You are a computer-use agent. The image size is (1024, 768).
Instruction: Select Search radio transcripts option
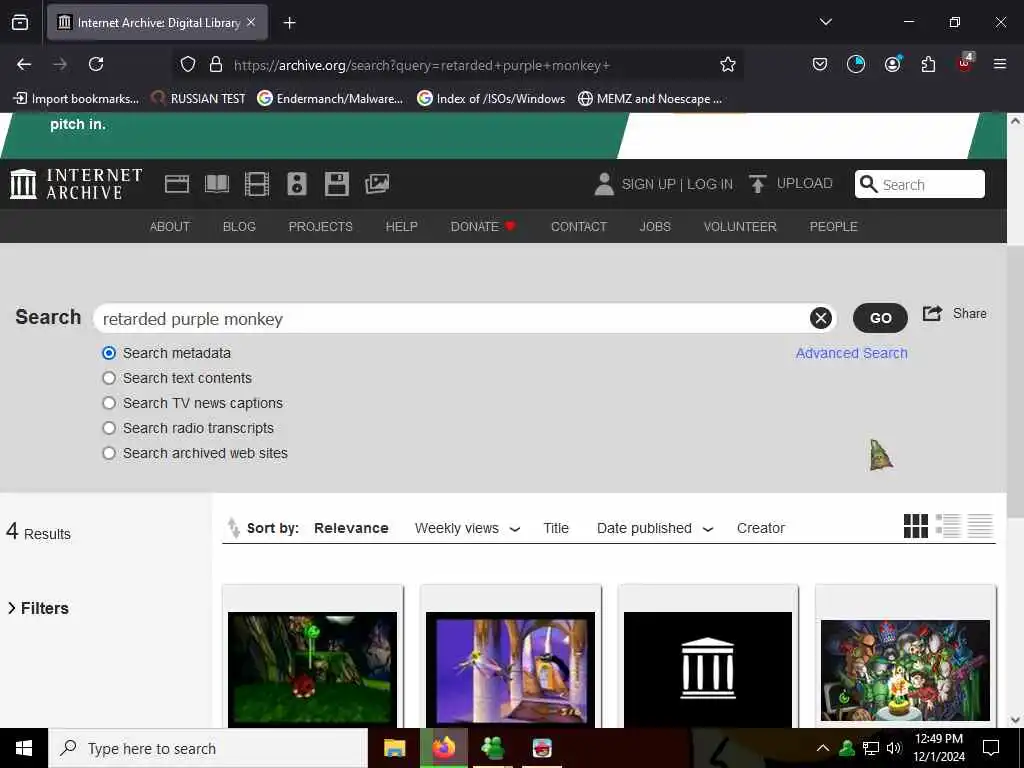[109, 428]
